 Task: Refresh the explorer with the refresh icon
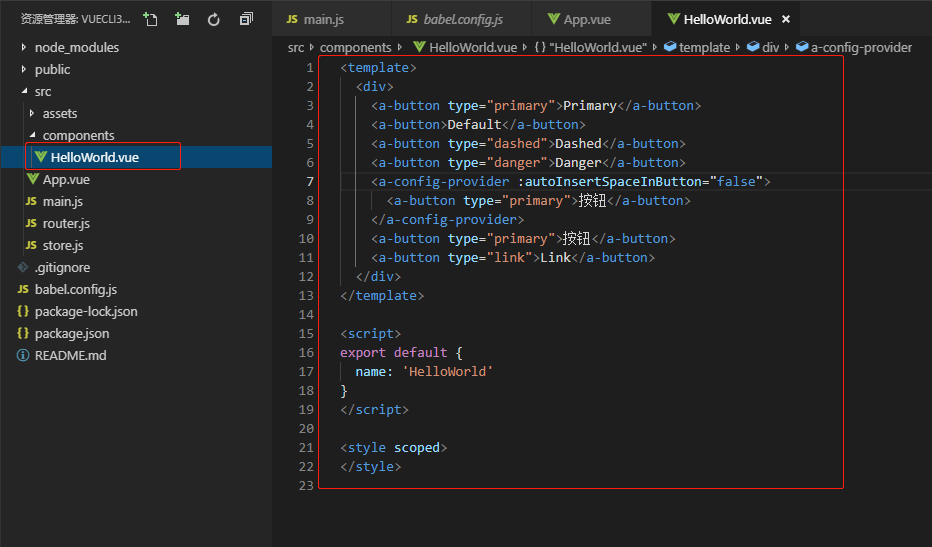(213, 20)
